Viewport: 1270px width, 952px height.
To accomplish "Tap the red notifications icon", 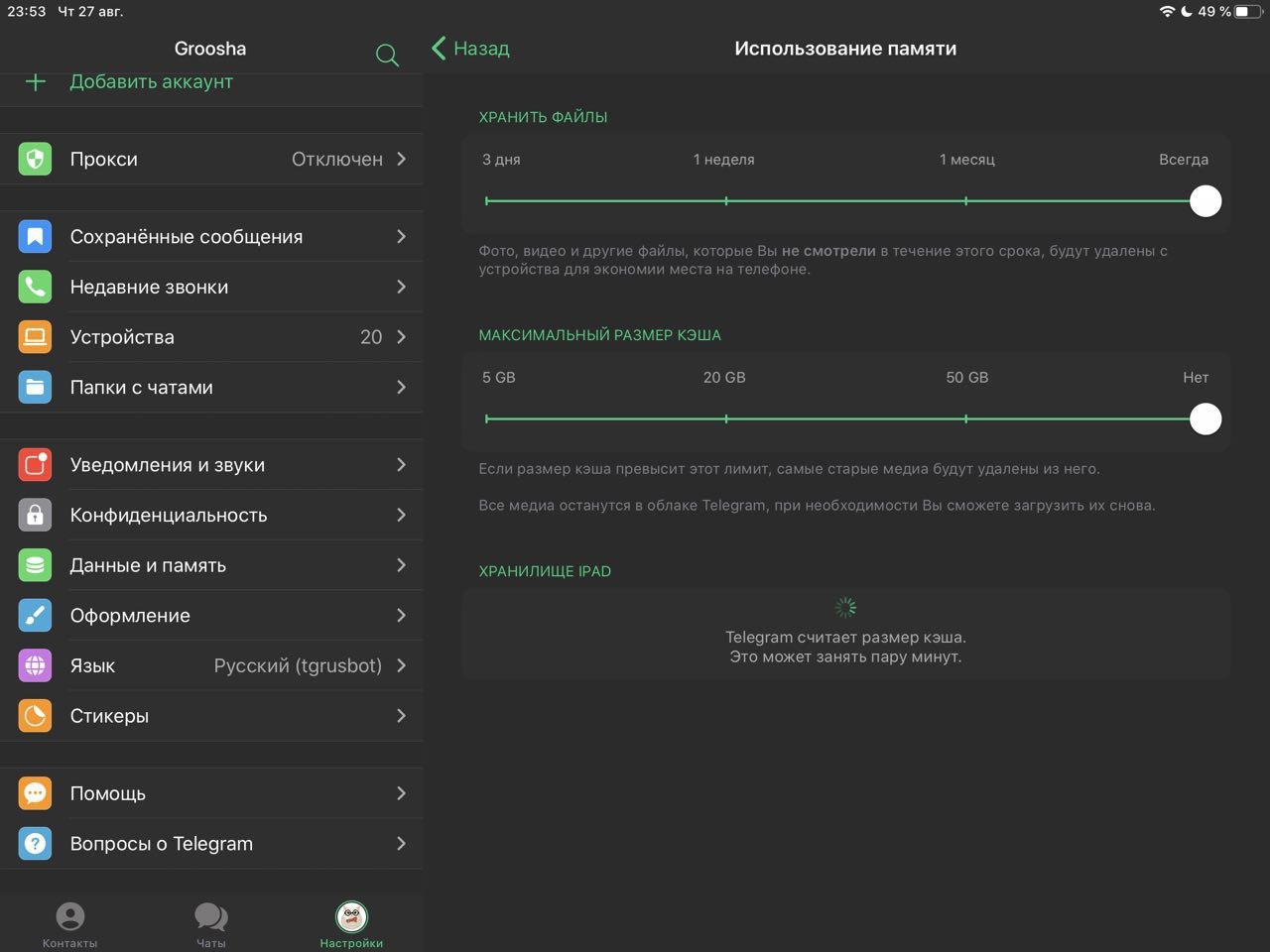I will tap(35, 464).
